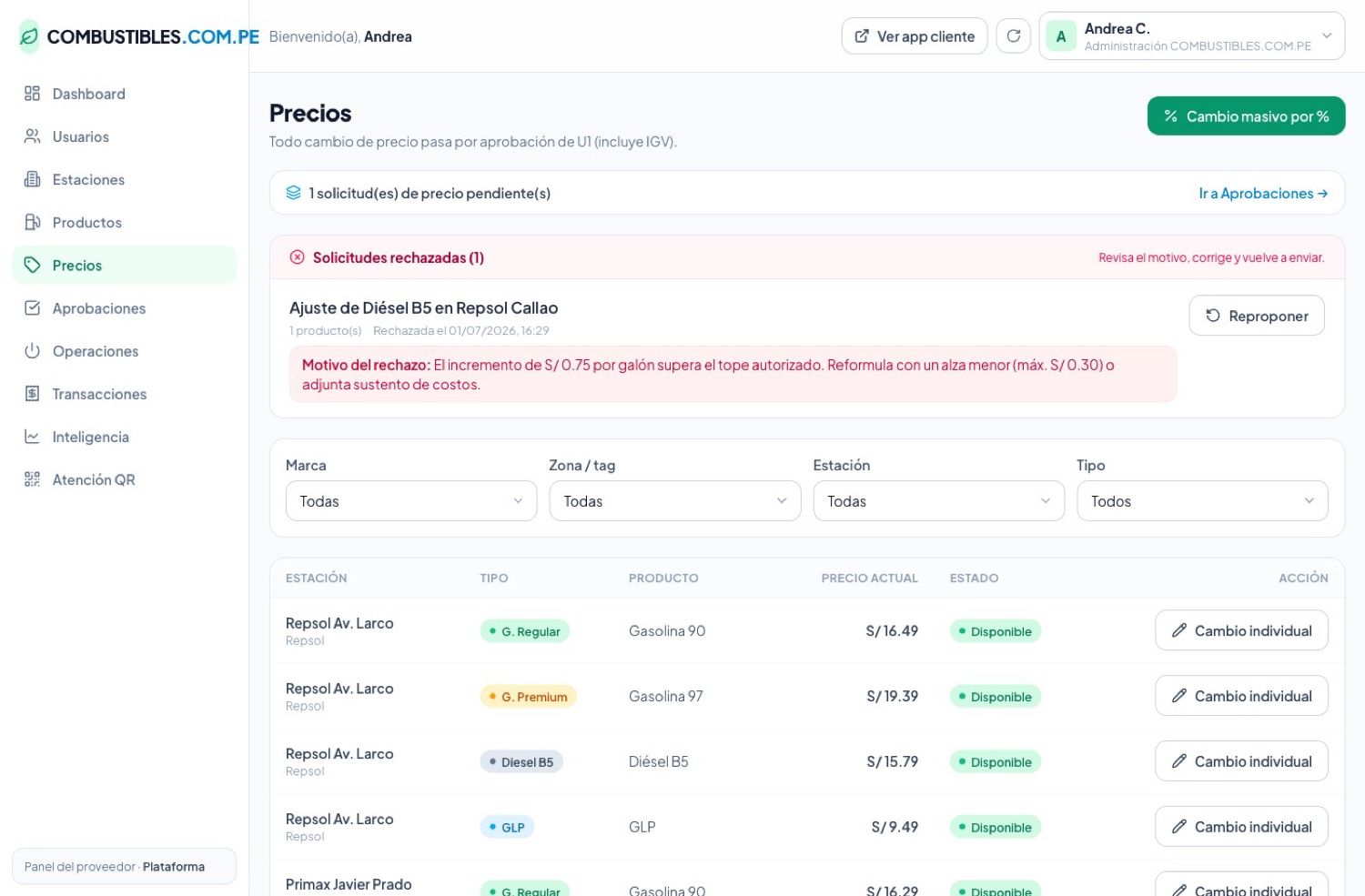The height and width of the screenshot is (896, 1365).
Task: Click the Inteligencia chart icon
Action: (x=32, y=437)
